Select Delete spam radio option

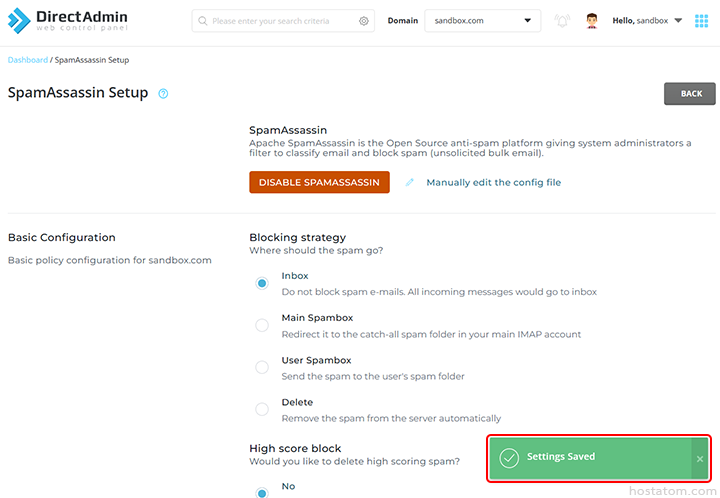(x=262, y=409)
